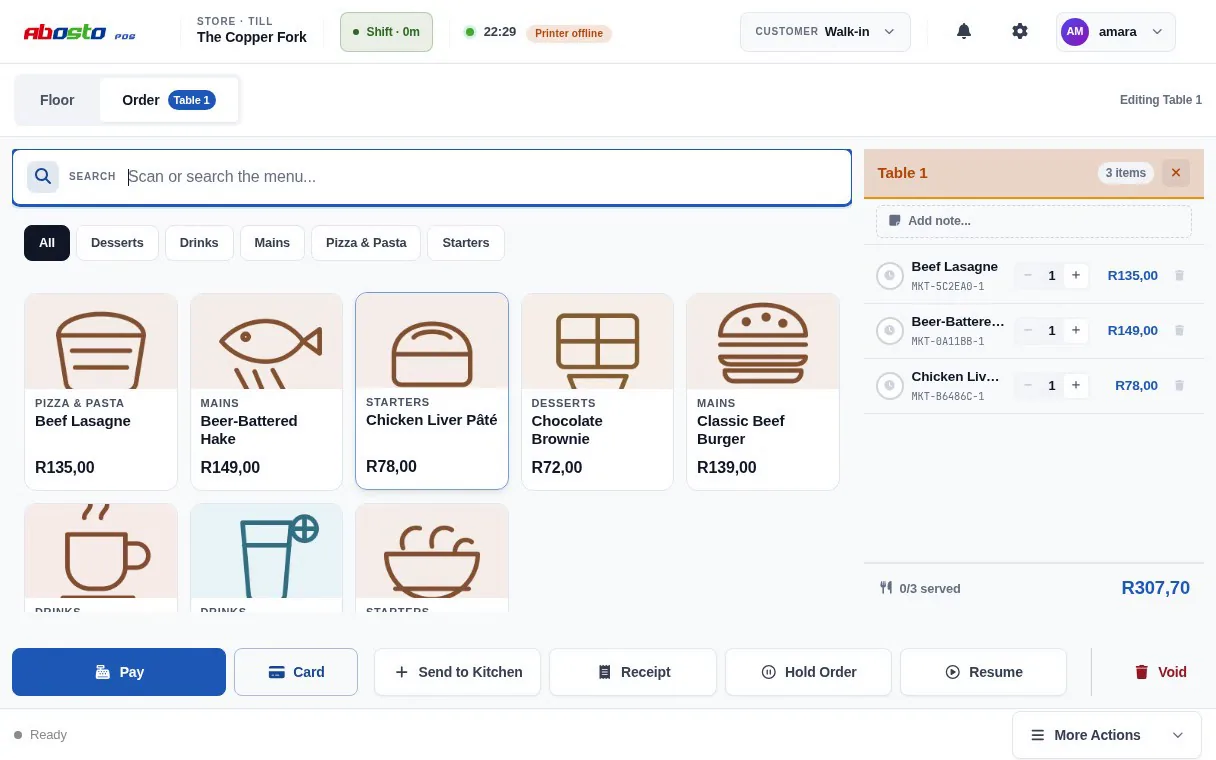Image resolution: width=1216 pixels, height=760 pixels.
Task: Select the coffee cup drink card
Action: tap(101, 558)
